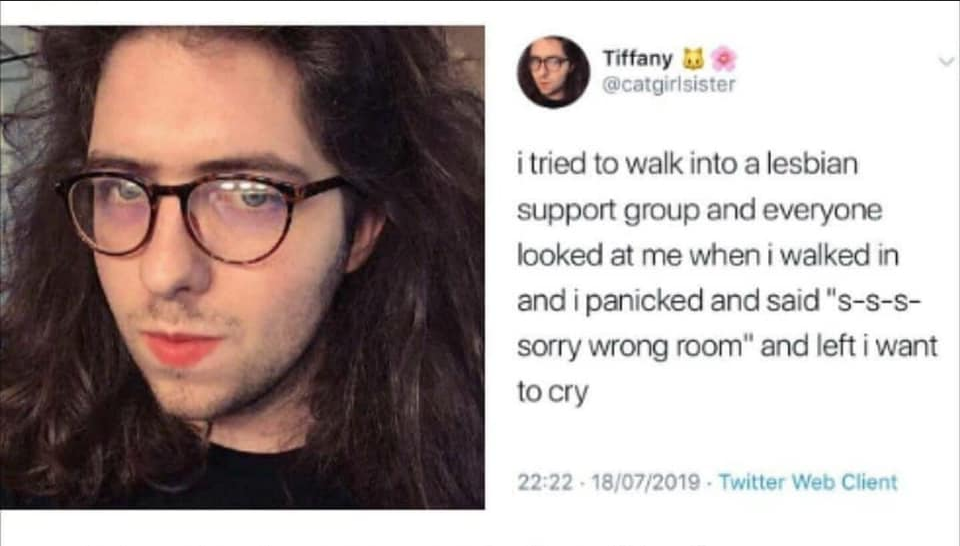The width and height of the screenshot is (960, 546).
Task: Click the quoted "s-s-s-" stutter text
Action: point(874,301)
